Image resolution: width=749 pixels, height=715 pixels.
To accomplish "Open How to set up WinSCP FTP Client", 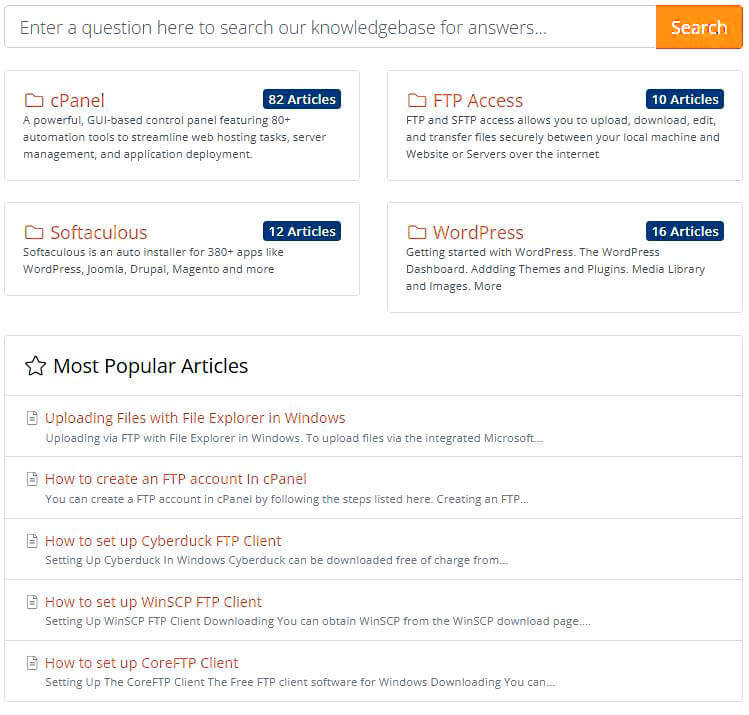I will point(153,602).
